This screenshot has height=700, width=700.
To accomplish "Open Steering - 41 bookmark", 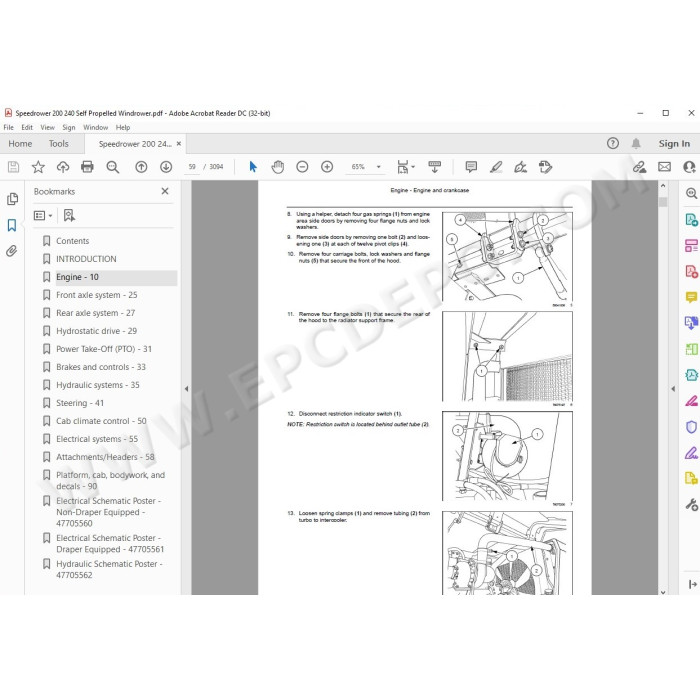I will 80,403.
